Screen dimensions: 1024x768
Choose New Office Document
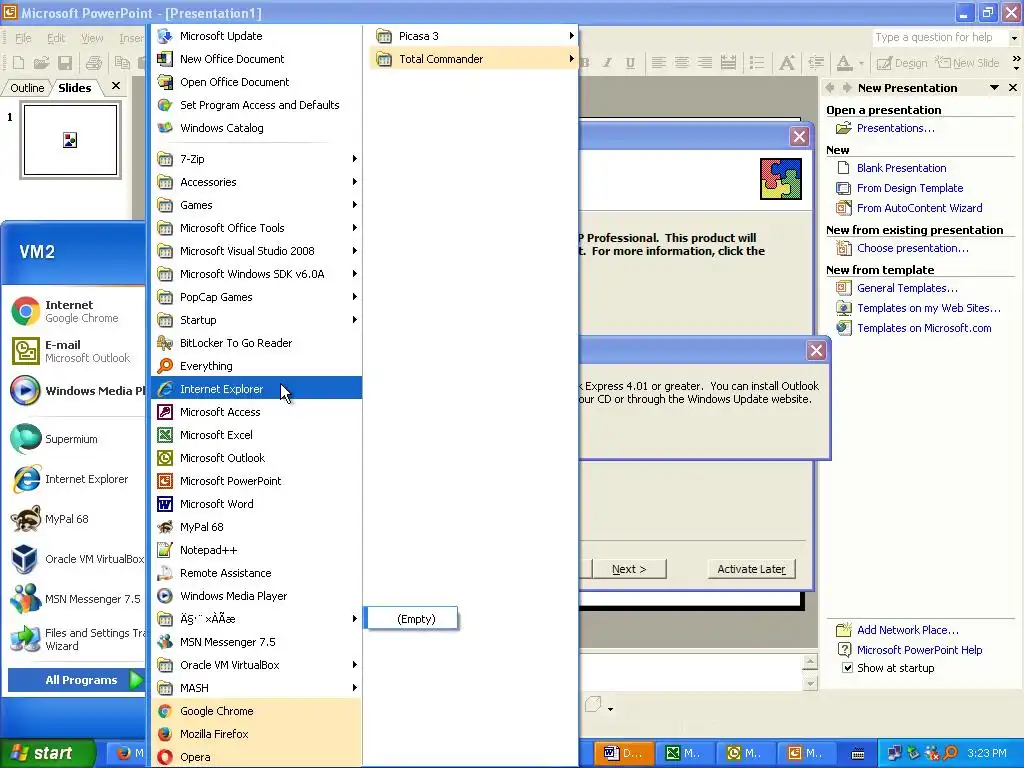[256, 59]
